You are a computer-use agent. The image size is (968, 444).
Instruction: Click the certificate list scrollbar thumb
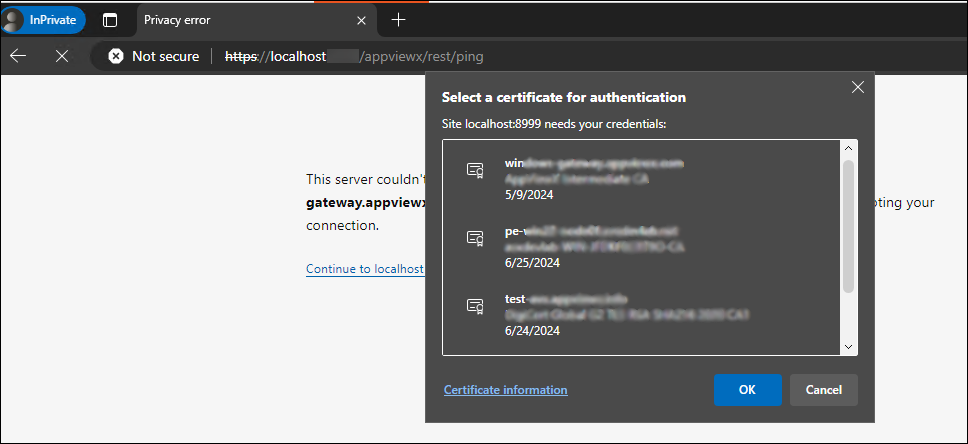coord(848,226)
